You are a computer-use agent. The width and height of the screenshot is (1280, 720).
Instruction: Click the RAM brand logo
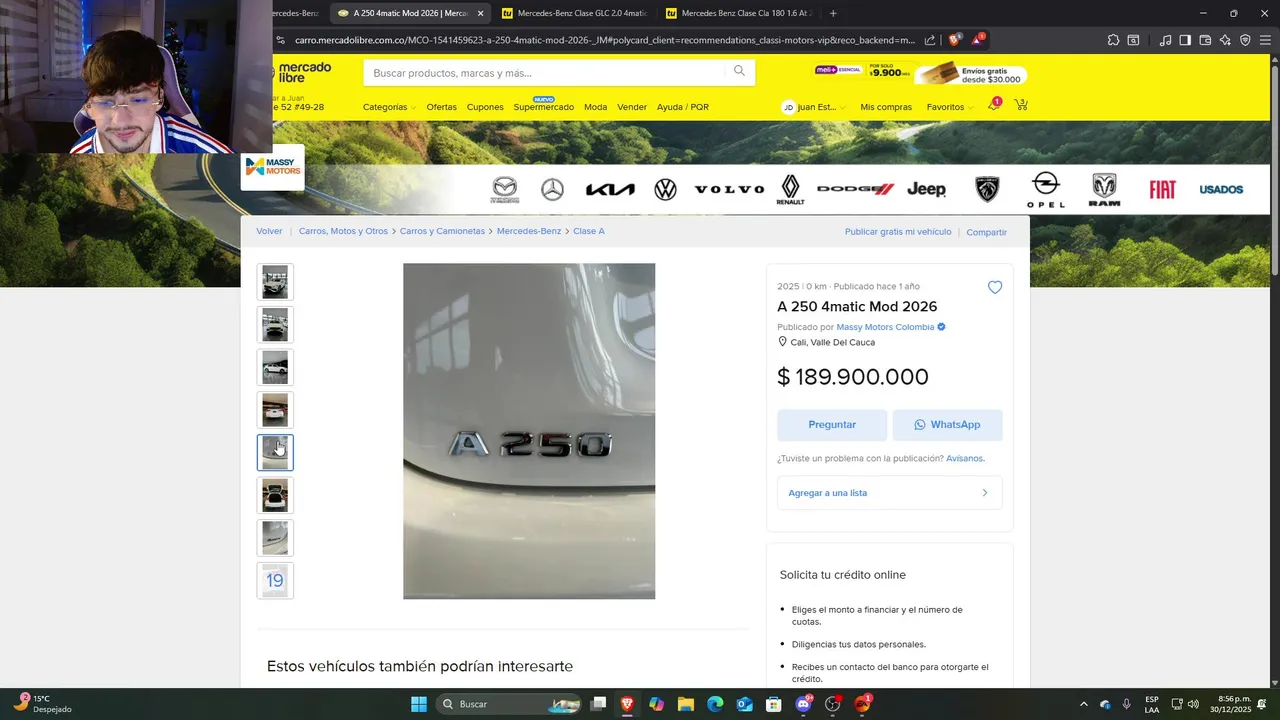[x=1104, y=189]
